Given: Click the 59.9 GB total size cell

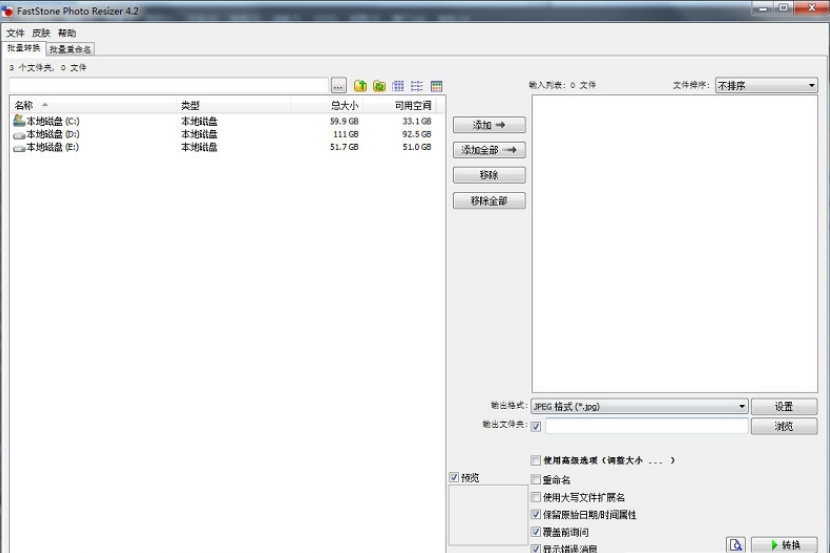Looking at the screenshot, I should click(344, 121).
